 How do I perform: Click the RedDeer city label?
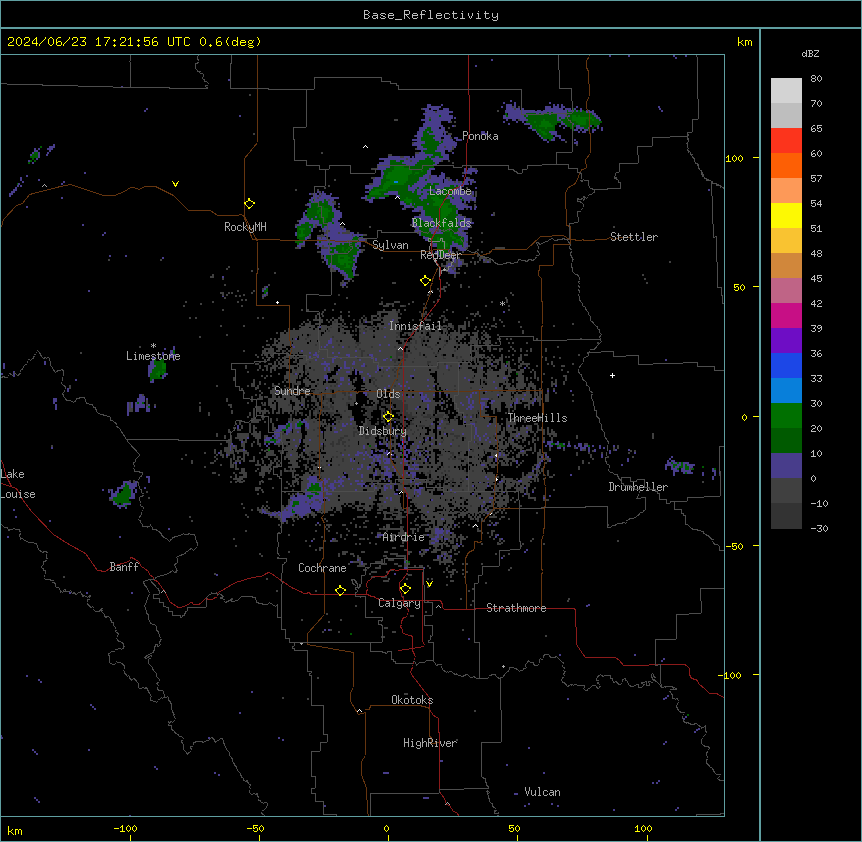441,255
